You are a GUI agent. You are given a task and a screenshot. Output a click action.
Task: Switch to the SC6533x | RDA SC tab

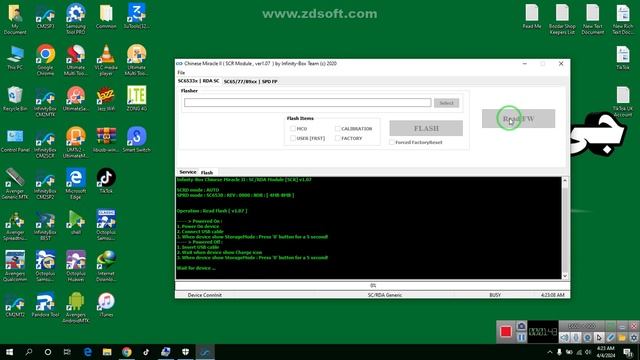point(198,81)
